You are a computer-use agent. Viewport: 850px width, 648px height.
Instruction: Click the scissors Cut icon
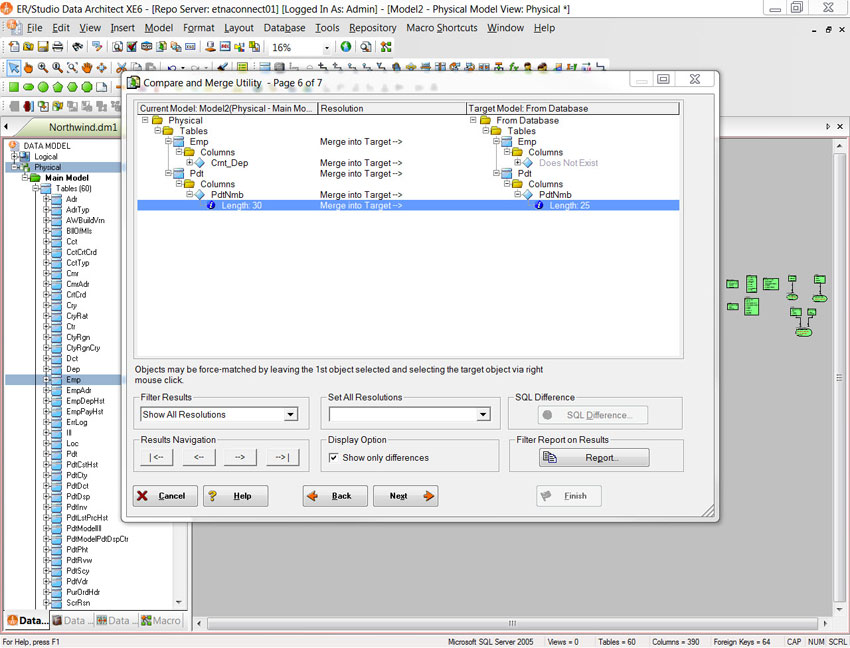121,68
